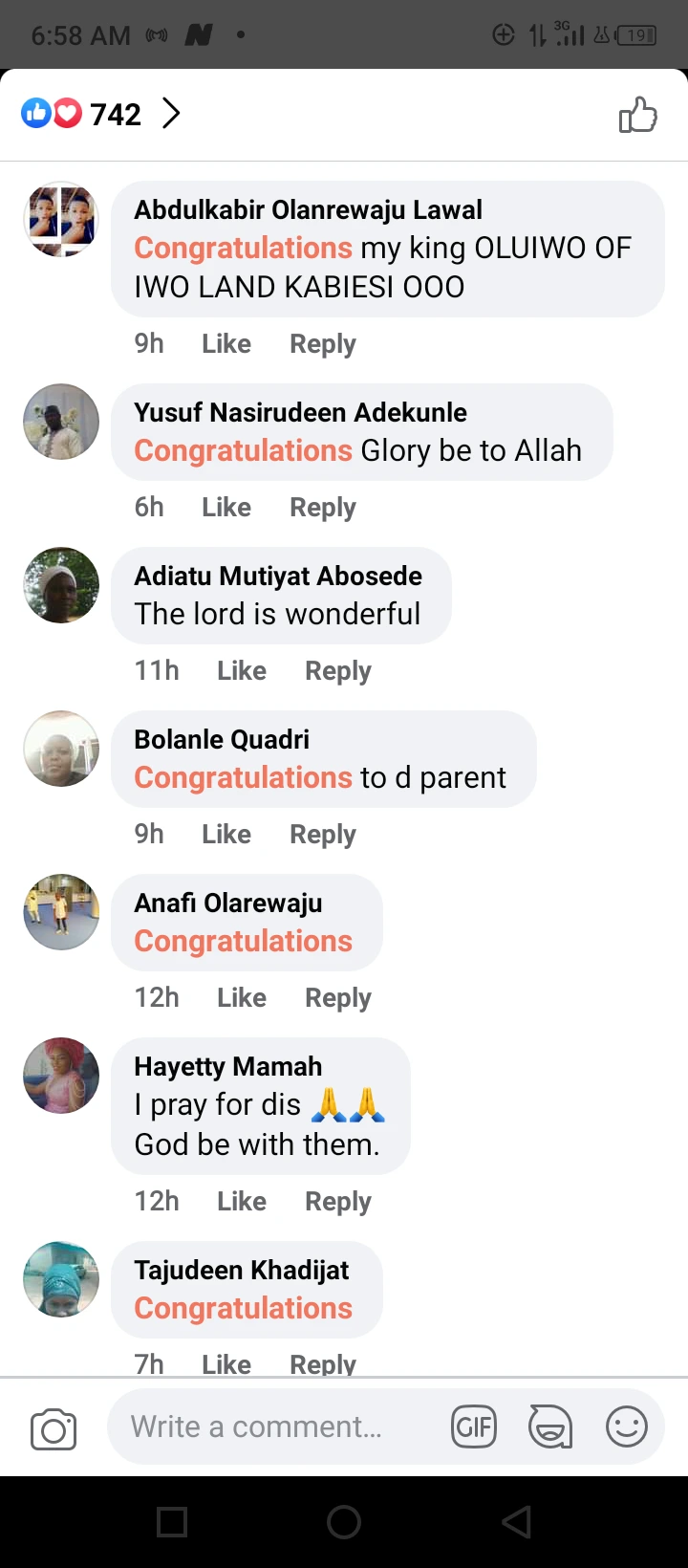
Task: Open the sticker picker icon
Action: pos(550,1427)
